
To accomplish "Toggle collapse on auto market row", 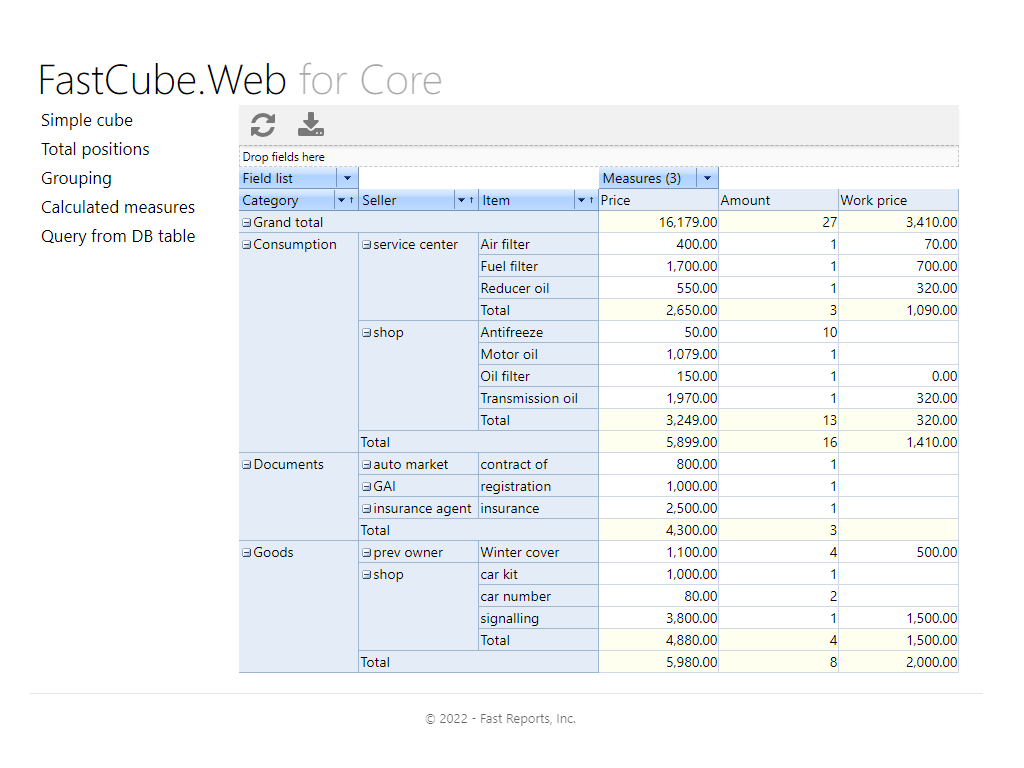I will (x=367, y=465).
